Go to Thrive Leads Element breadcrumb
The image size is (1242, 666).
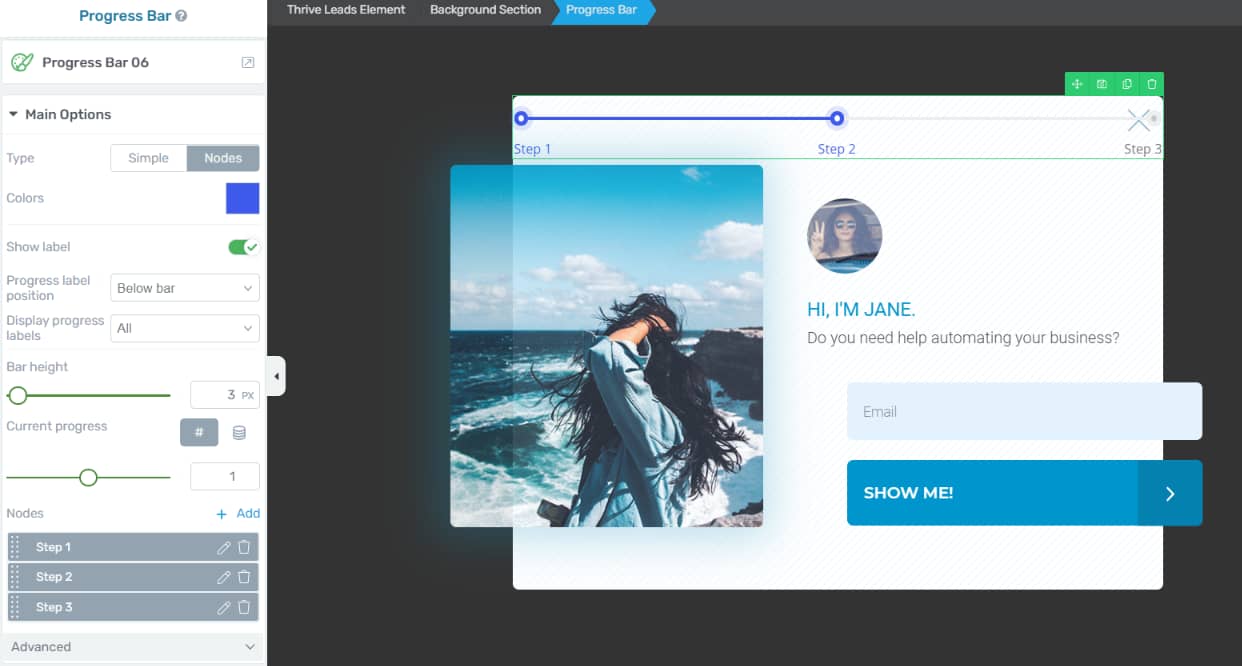(x=346, y=10)
